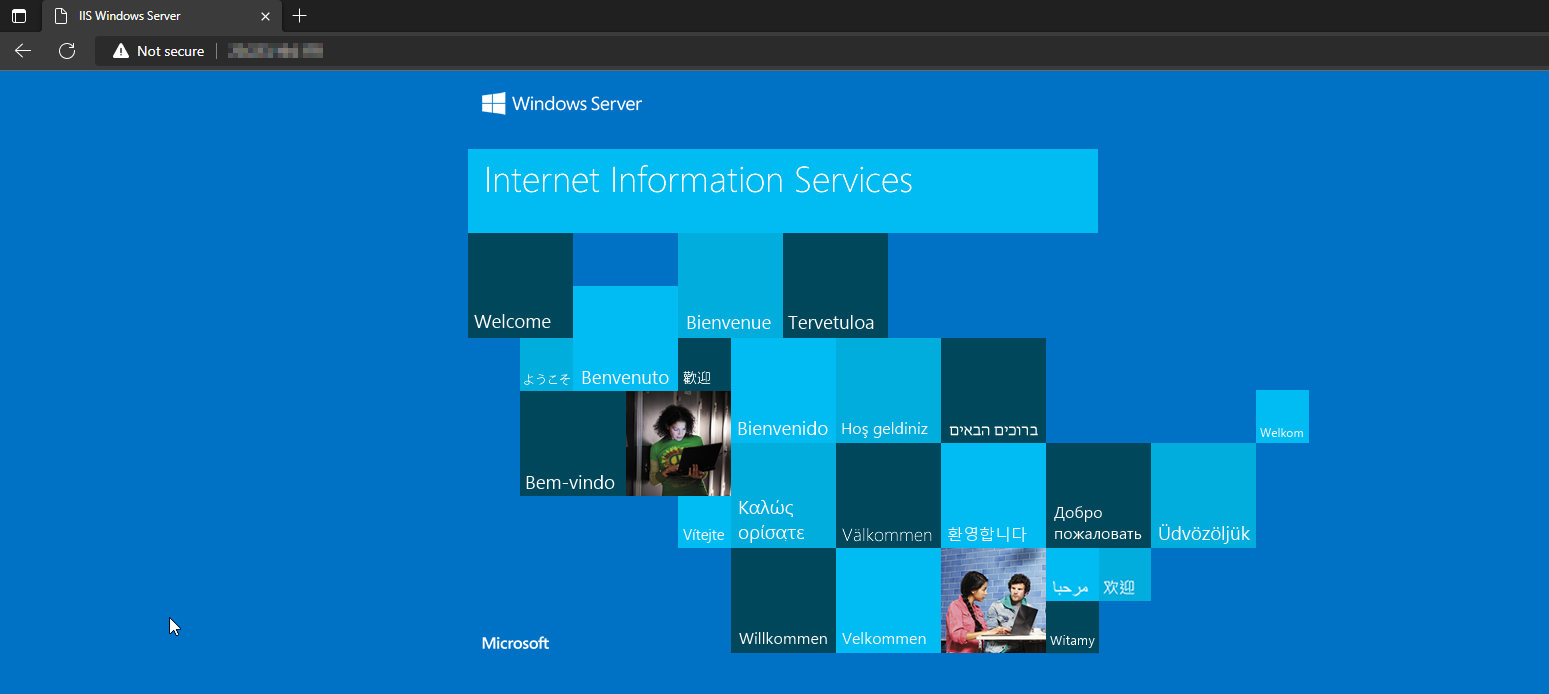Click the Korean 환영합니다 tile
Image resolution: width=1549 pixels, height=694 pixels.
coord(993,495)
